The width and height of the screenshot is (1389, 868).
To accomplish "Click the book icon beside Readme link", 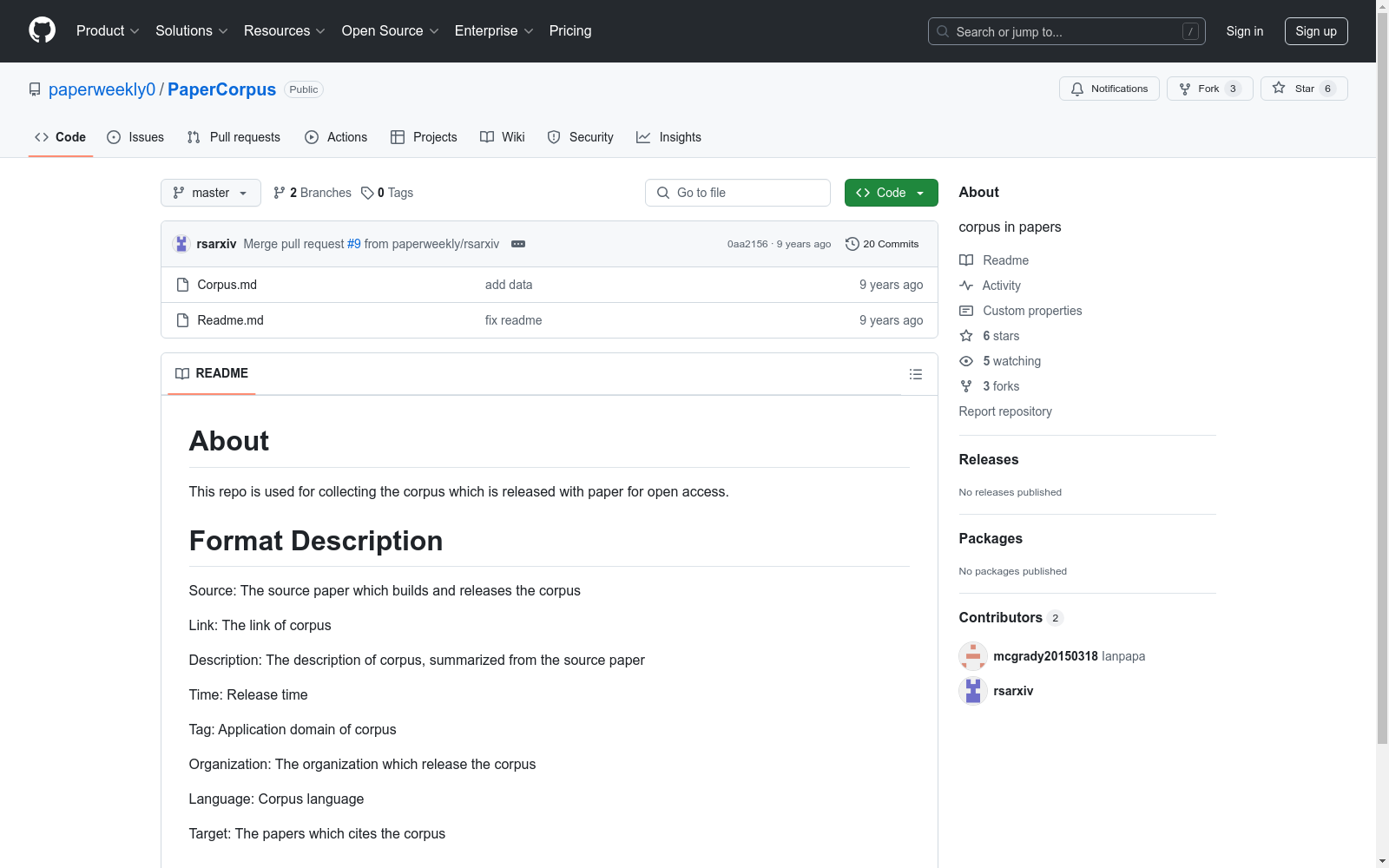I will click(x=966, y=260).
